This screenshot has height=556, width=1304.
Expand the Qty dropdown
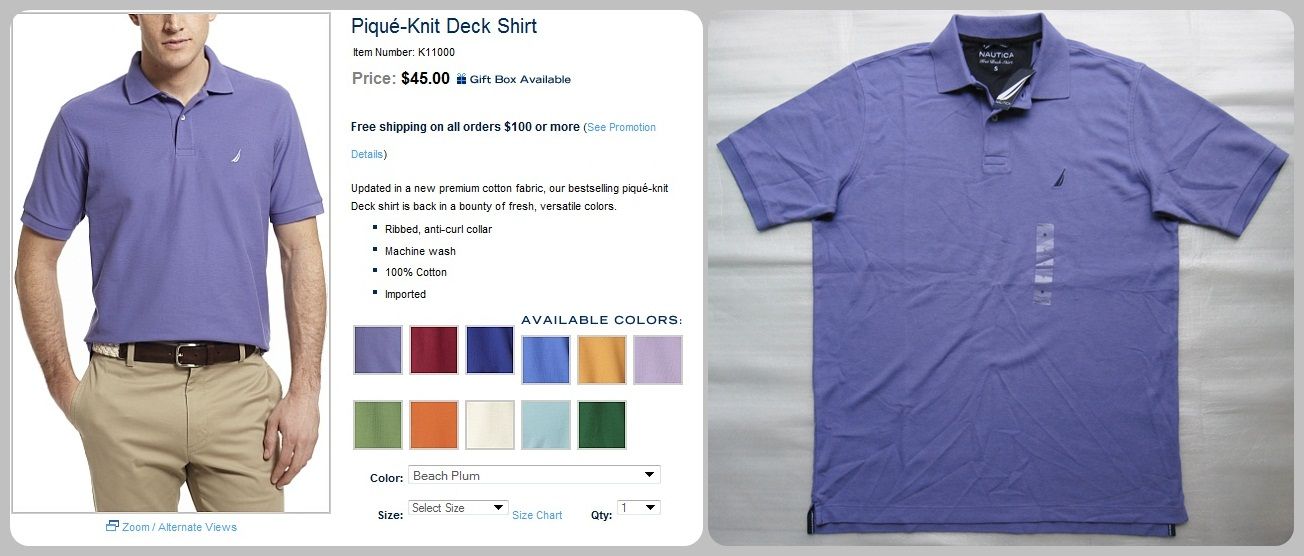click(639, 508)
